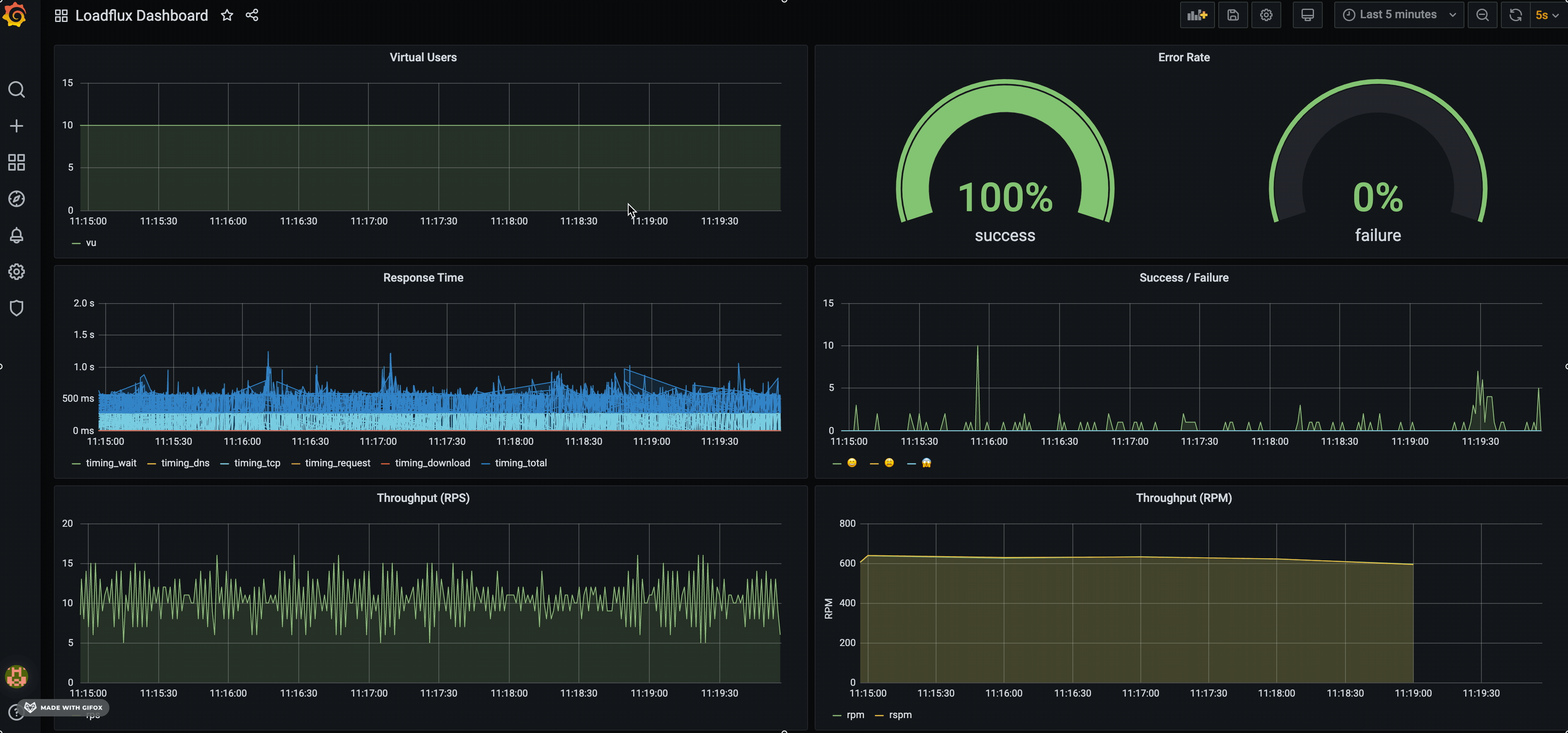1568x733 pixels.
Task: Open the Virtual Users panel title menu
Action: [423, 57]
